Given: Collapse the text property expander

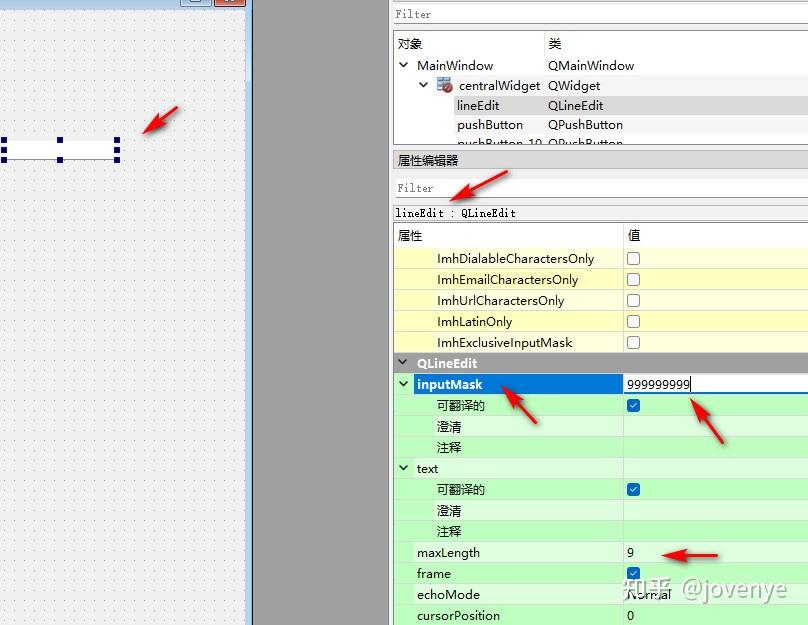Looking at the screenshot, I should tap(404, 468).
